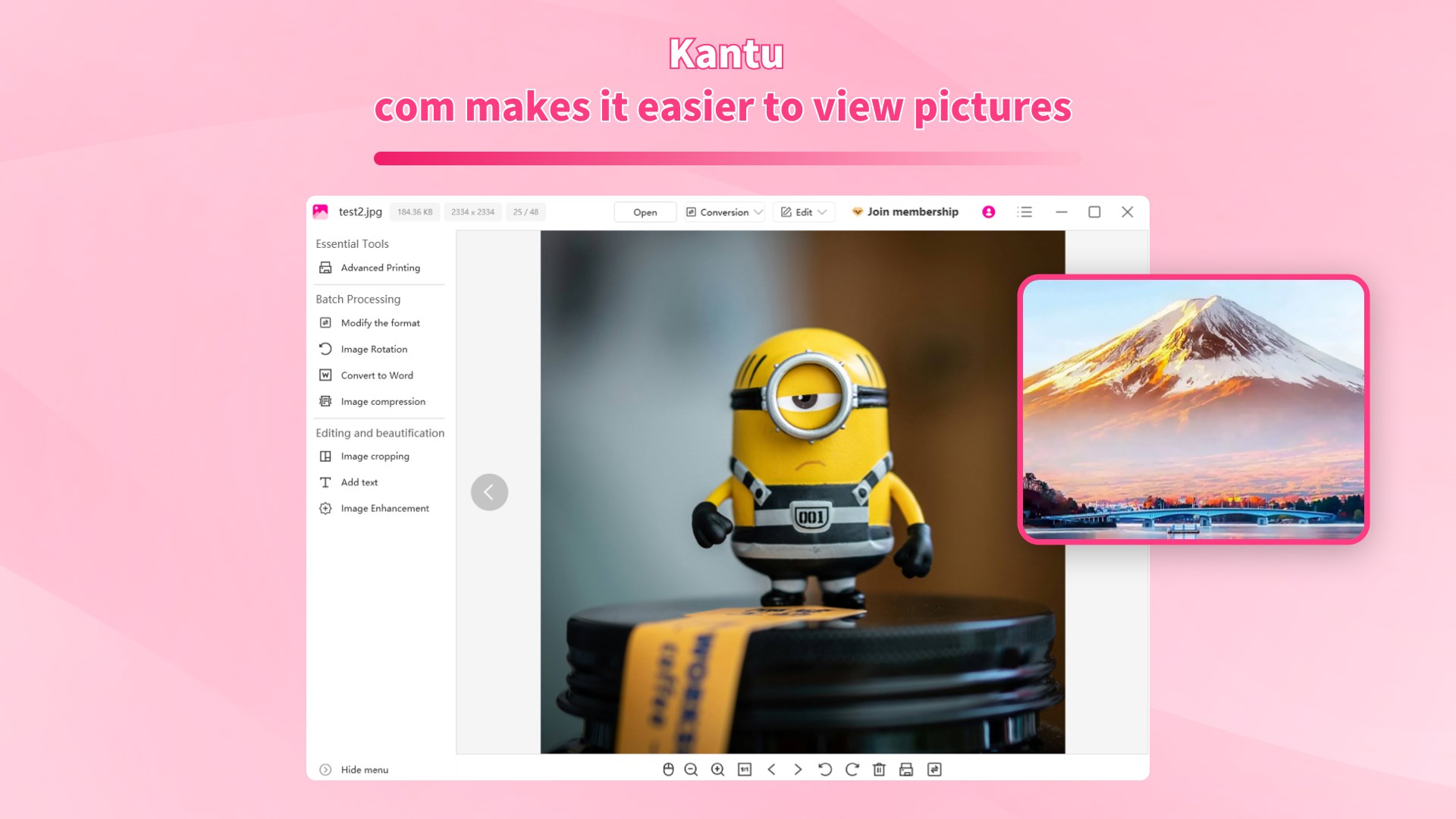Open Image compression tool
Image resolution: width=1456 pixels, height=819 pixels.
[382, 402]
